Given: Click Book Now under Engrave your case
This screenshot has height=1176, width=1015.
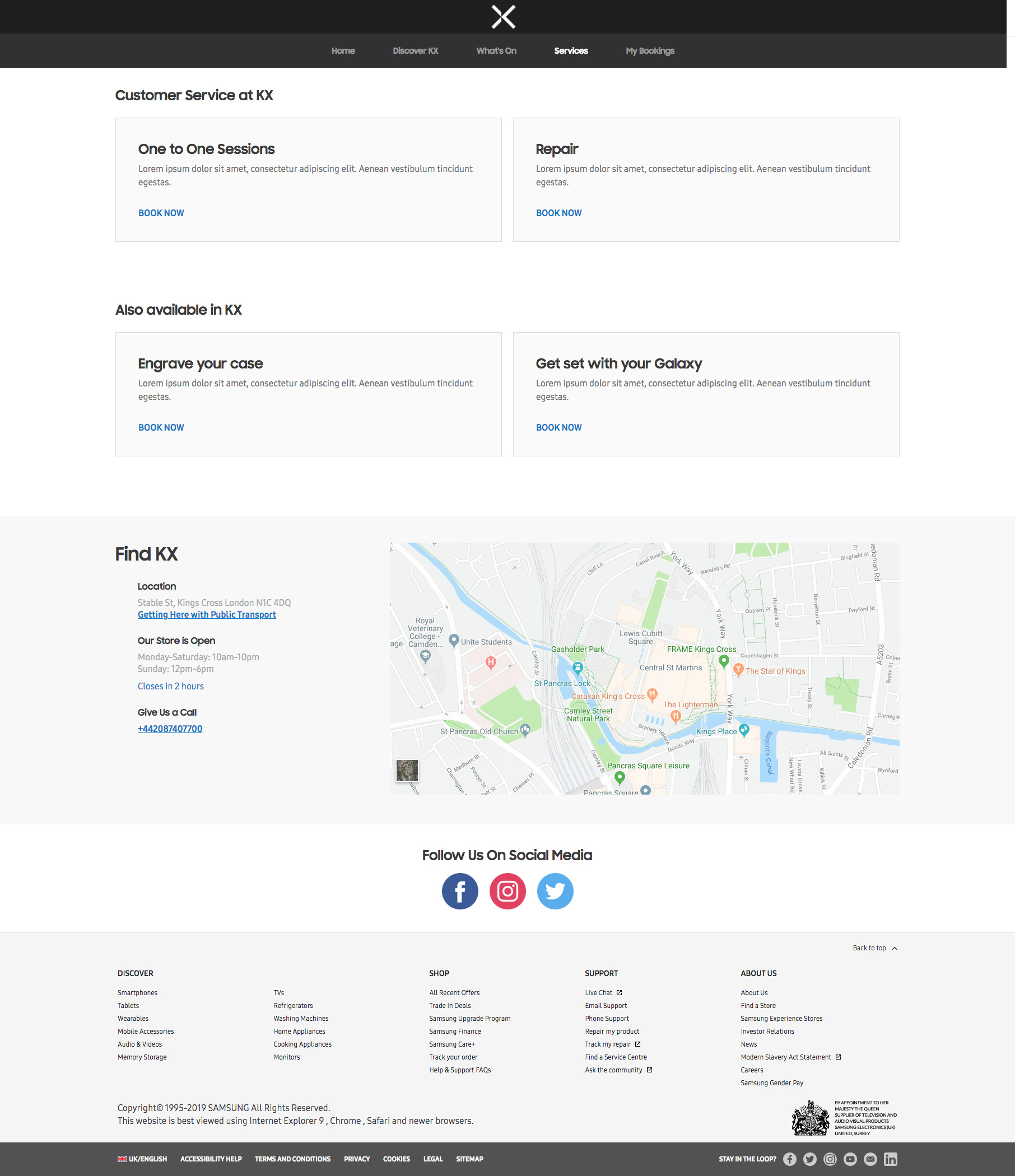Looking at the screenshot, I should click(x=161, y=427).
